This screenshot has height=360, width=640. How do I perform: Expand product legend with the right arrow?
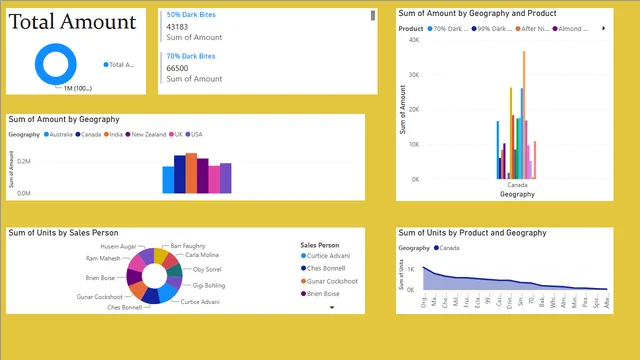coord(603,29)
